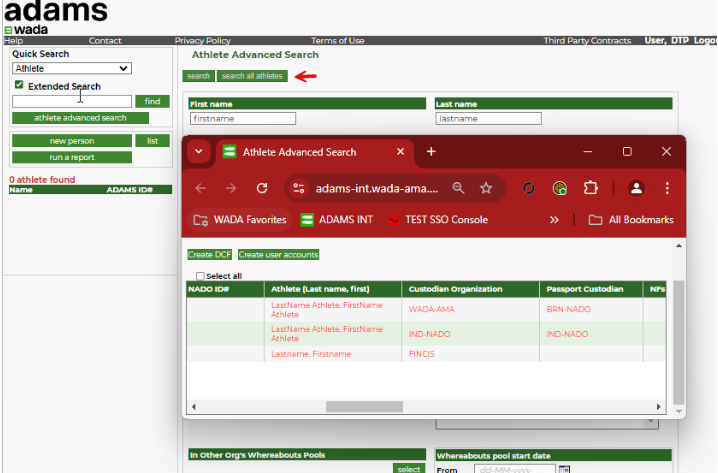Viewport: 718px width, 473px height.
Task: Click the NADO ID# column header
Action: point(225,289)
